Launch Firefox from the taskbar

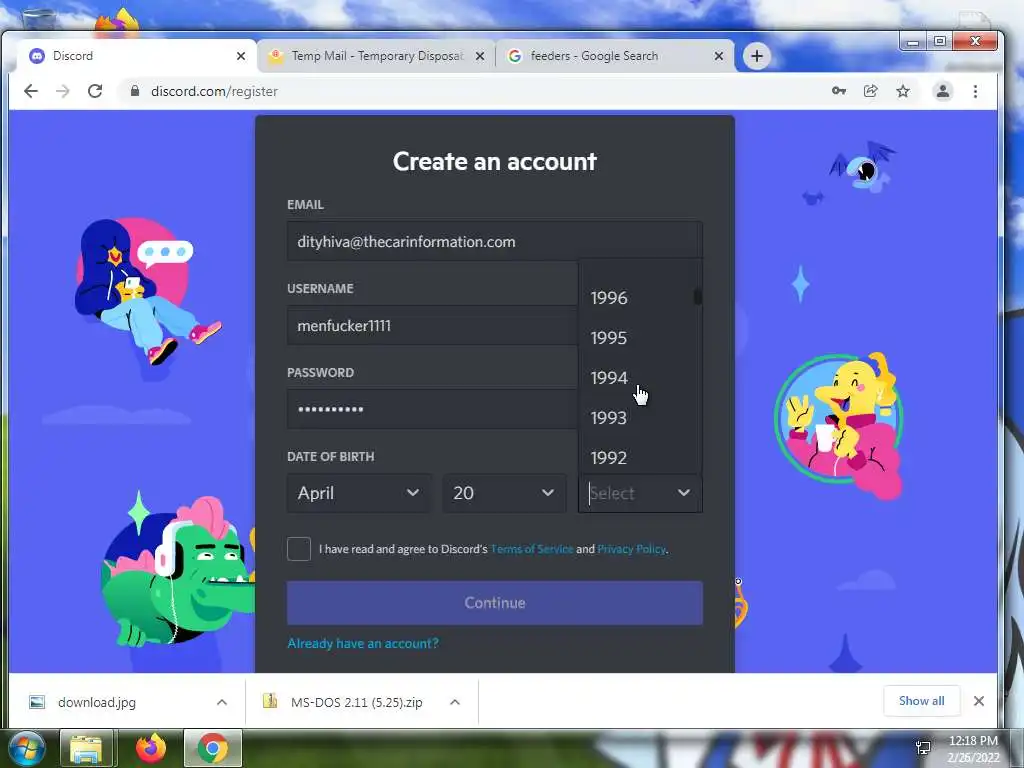(x=151, y=748)
